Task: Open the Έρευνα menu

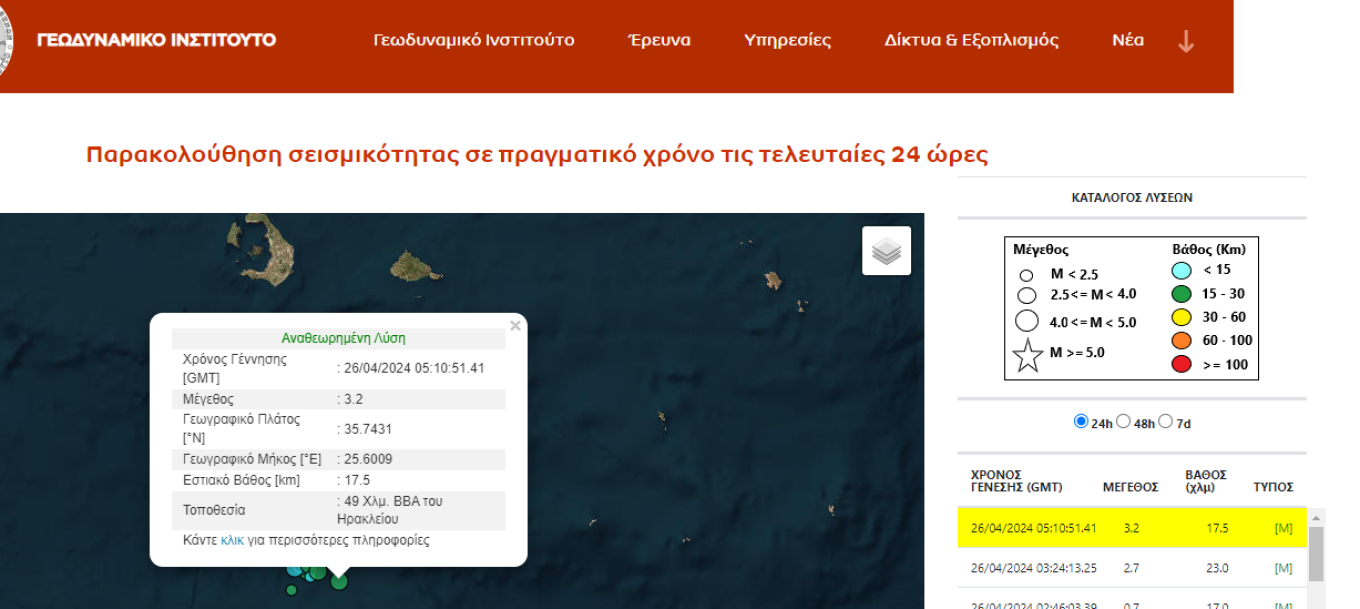Action: pyautogui.click(x=659, y=41)
